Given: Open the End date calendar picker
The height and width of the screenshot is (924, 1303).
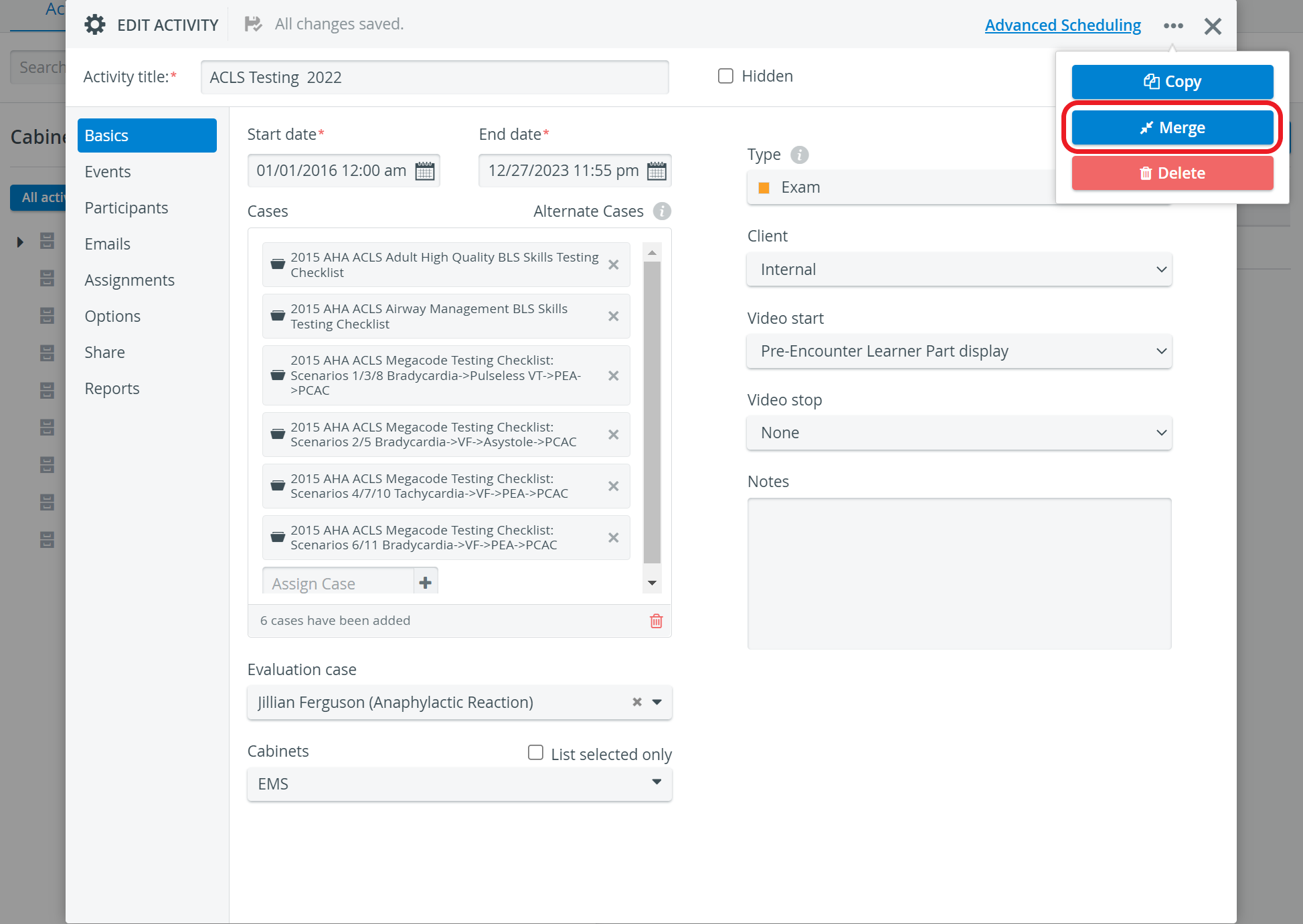Looking at the screenshot, I should (657, 171).
